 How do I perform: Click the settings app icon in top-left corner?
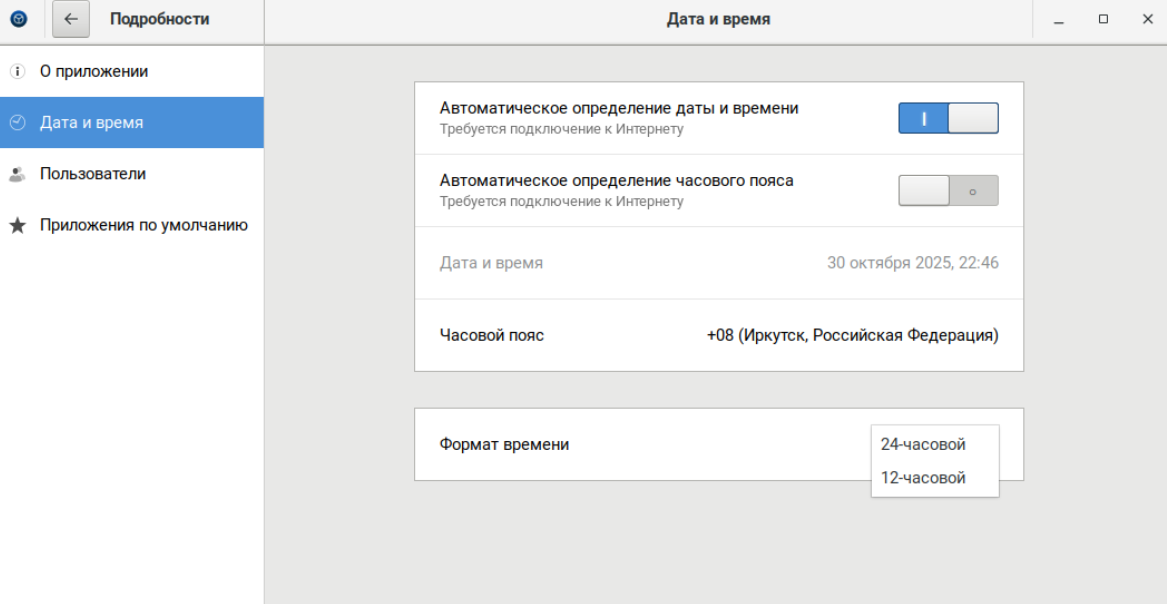19,19
